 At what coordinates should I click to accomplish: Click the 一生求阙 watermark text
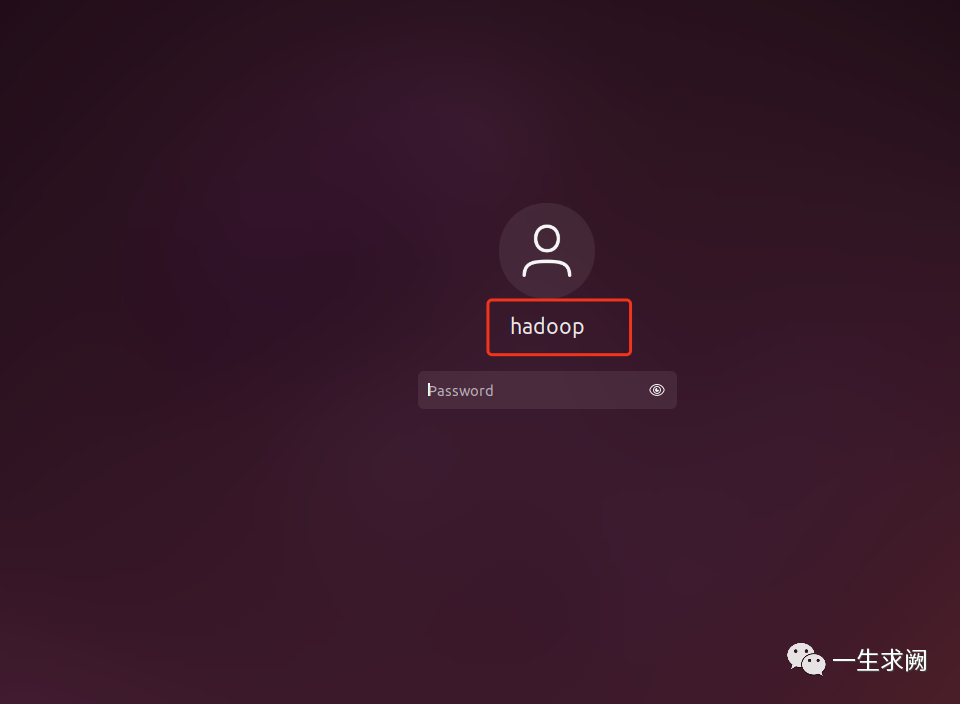click(x=880, y=661)
